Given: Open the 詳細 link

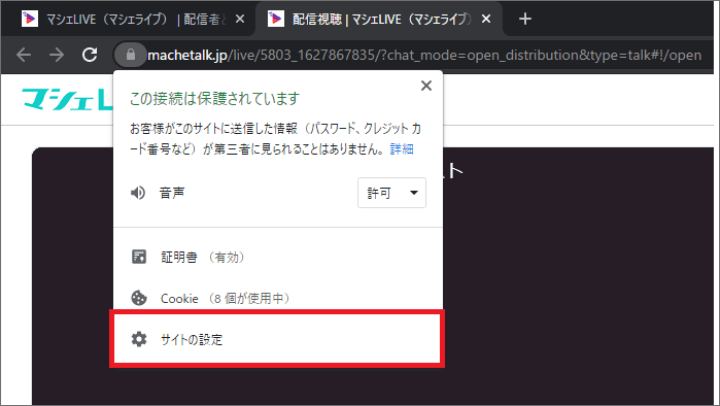Looking at the screenshot, I should coord(401,149).
